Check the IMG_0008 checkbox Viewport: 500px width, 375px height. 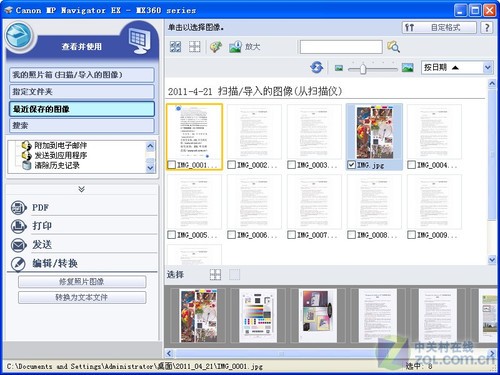(x=351, y=235)
